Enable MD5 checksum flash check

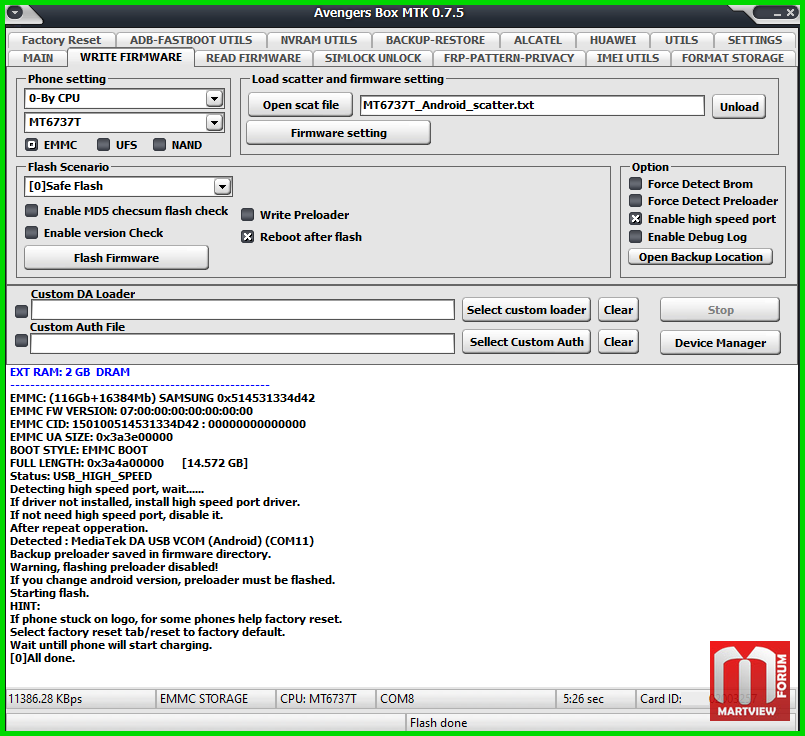(x=31, y=210)
